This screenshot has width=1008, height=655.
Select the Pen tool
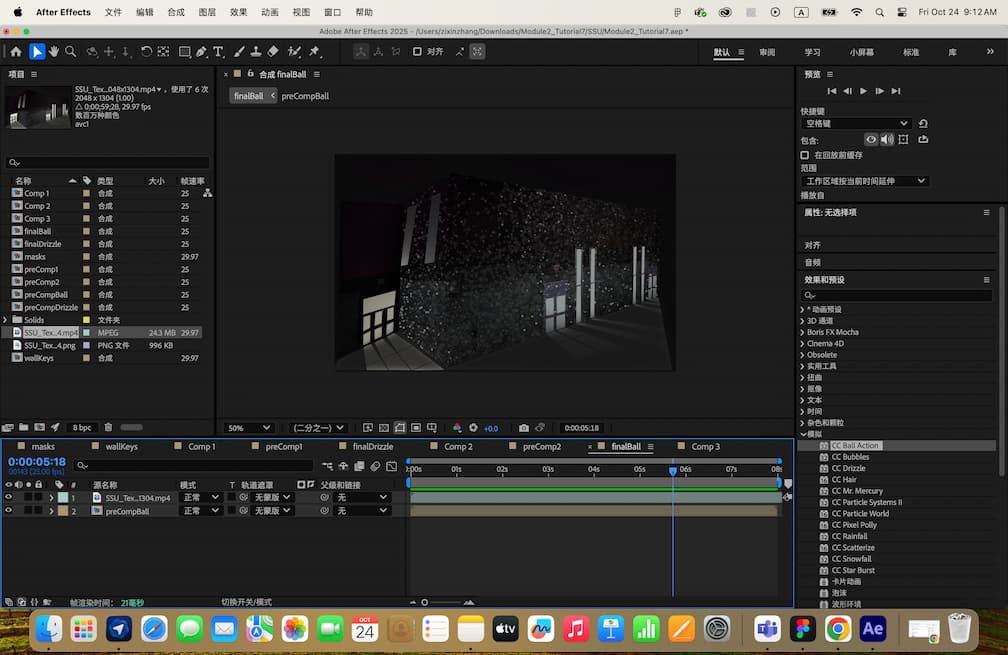click(202, 51)
